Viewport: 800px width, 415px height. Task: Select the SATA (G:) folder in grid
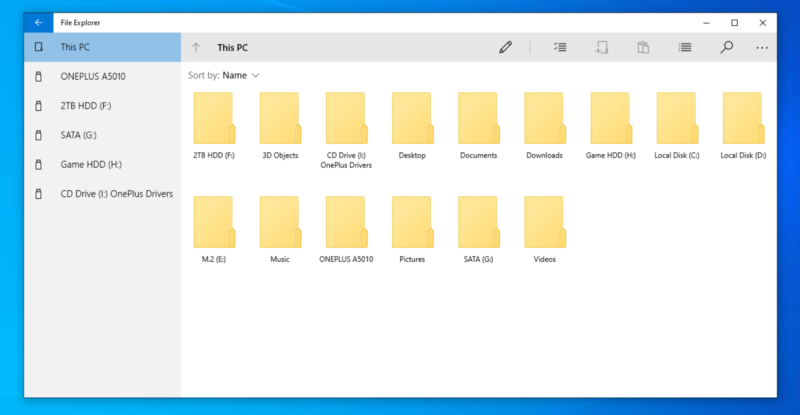pyautogui.click(x=479, y=223)
